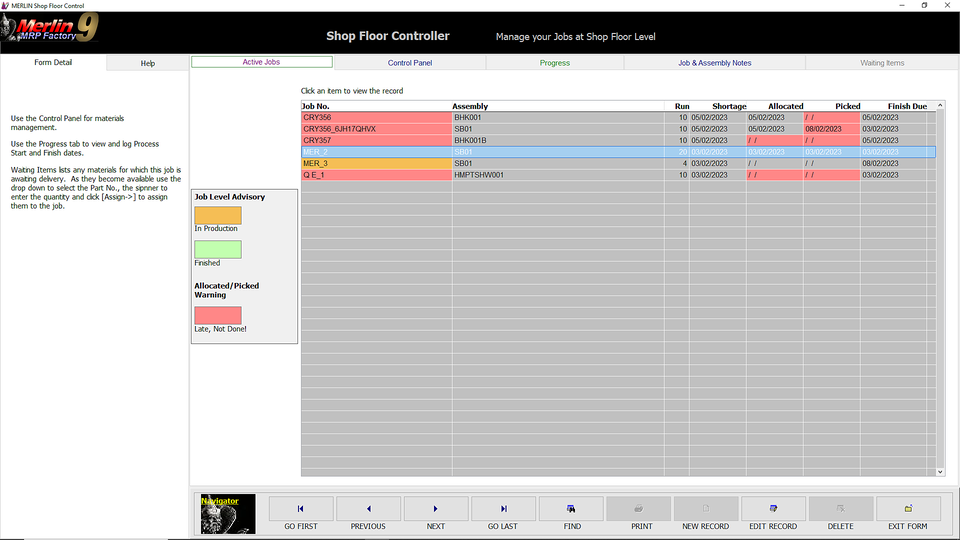Click the Go First navigation icon
960x540 pixels.
(301, 509)
